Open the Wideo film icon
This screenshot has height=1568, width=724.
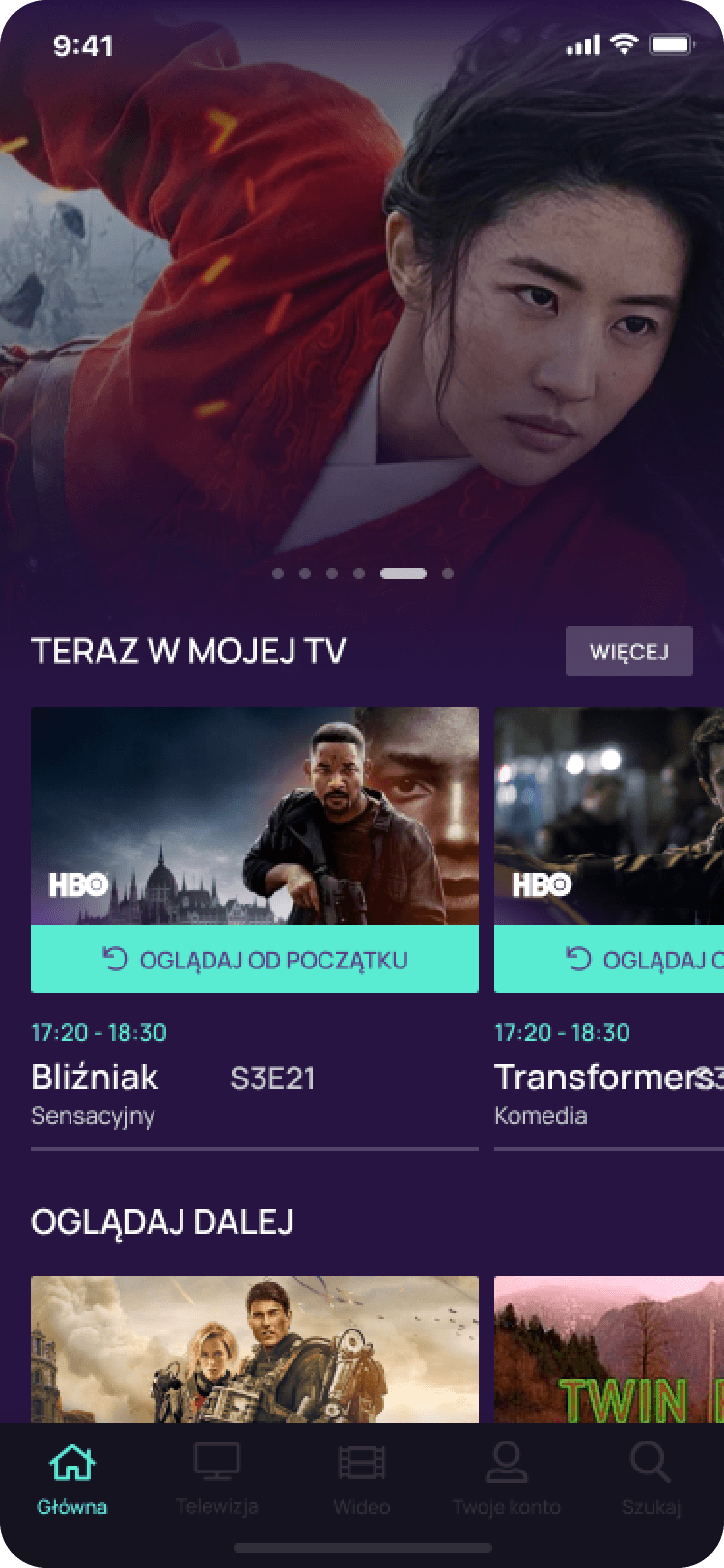tap(362, 1463)
